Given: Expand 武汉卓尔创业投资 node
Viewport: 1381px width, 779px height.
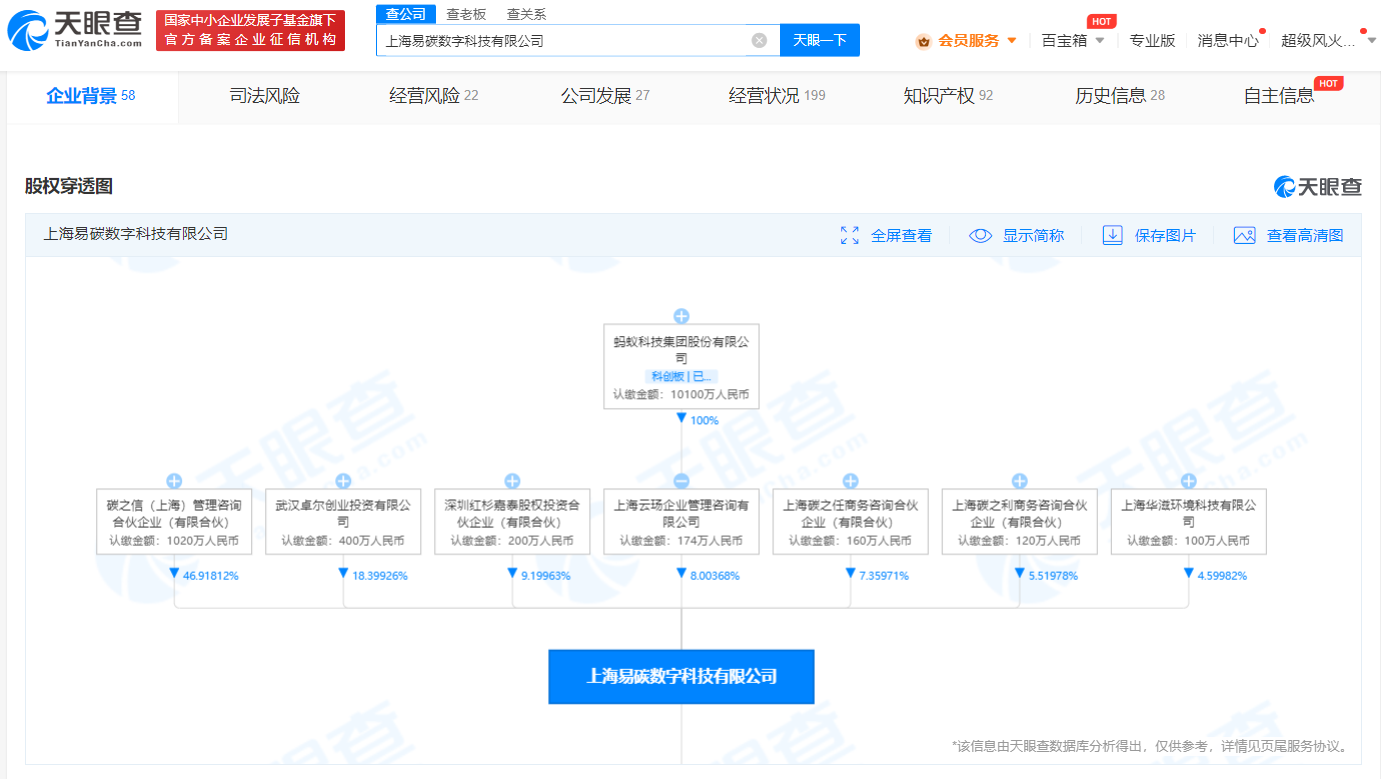Looking at the screenshot, I should (343, 481).
